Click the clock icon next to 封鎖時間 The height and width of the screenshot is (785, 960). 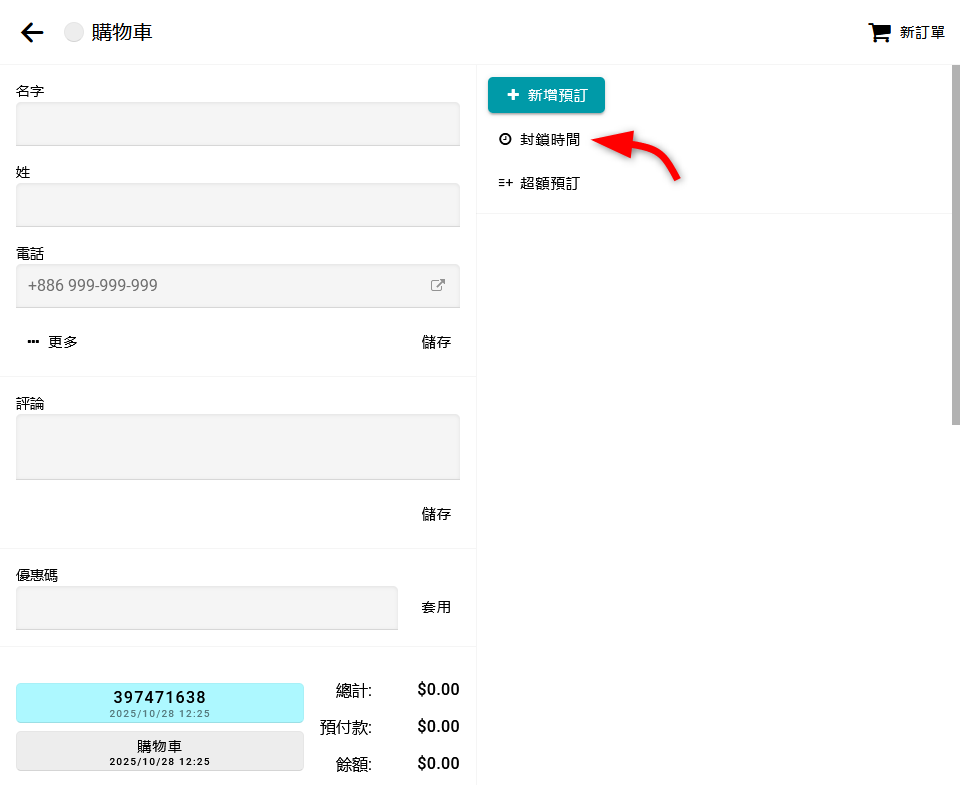click(x=505, y=140)
